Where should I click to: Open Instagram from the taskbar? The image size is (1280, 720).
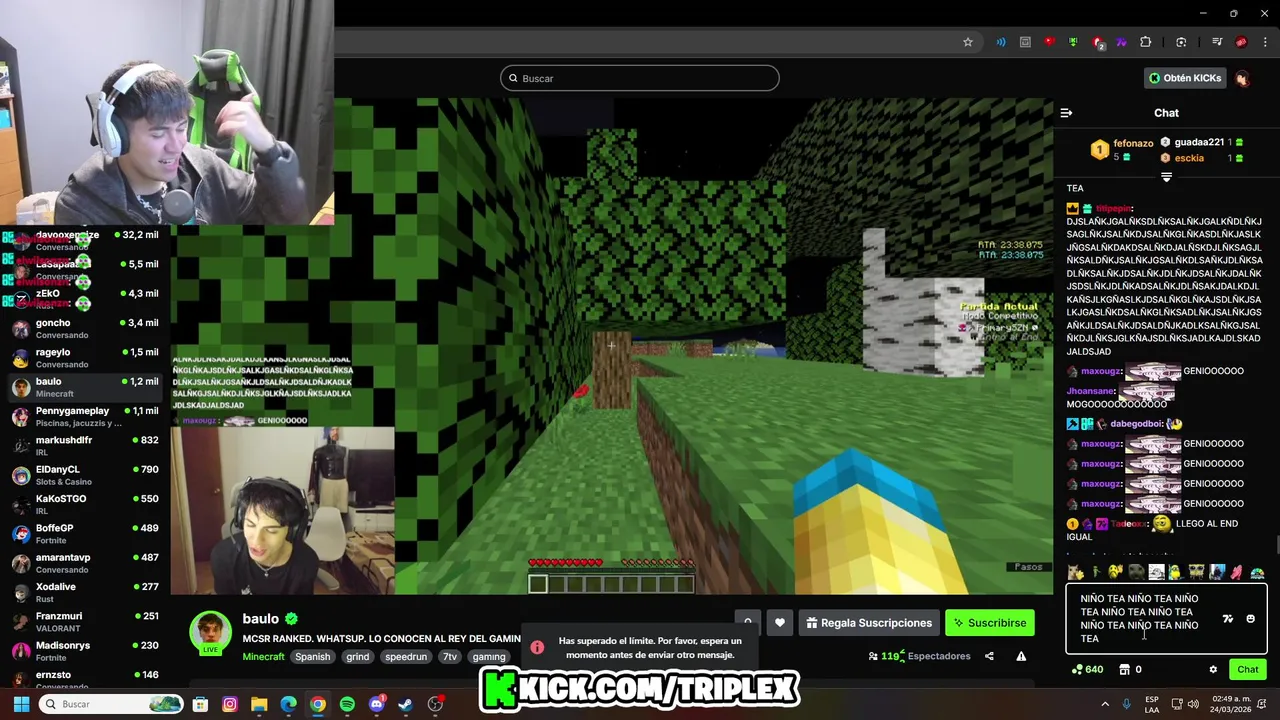[x=230, y=704]
